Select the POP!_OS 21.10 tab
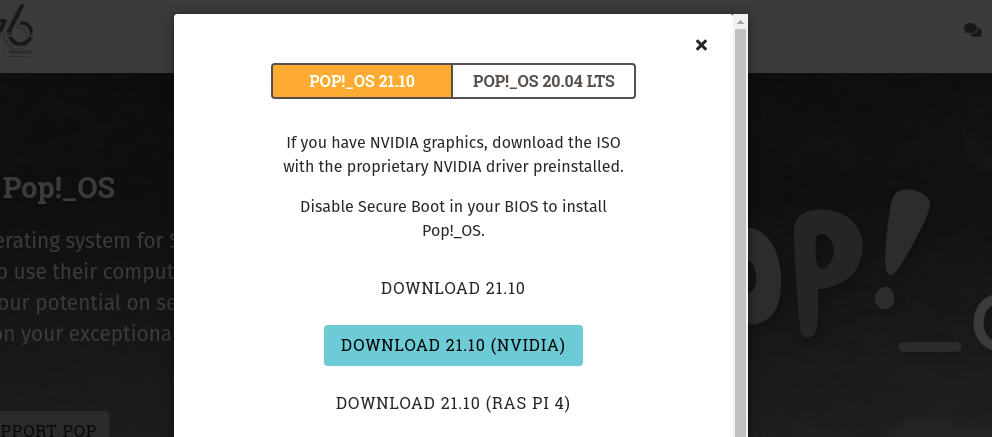Screen dimensions: 992x437 click(x=362, y=81)
